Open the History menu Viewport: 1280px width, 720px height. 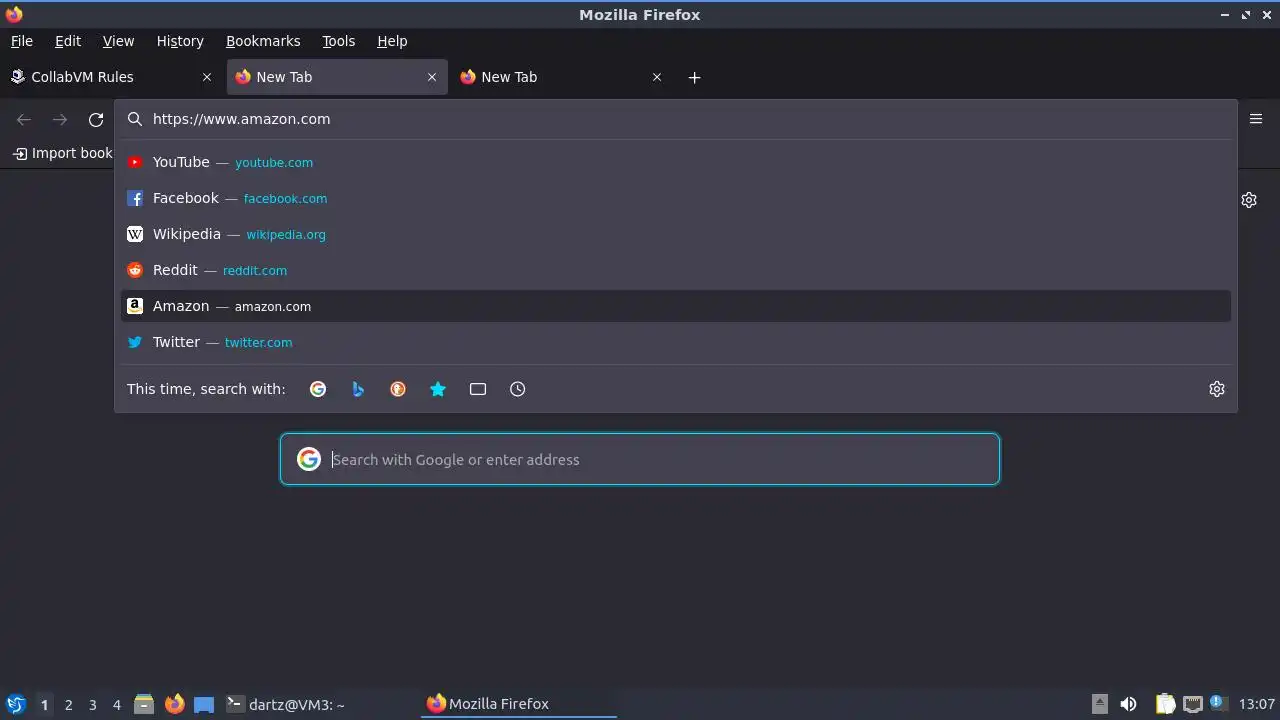pyautogui.click(x=180, y=41)
